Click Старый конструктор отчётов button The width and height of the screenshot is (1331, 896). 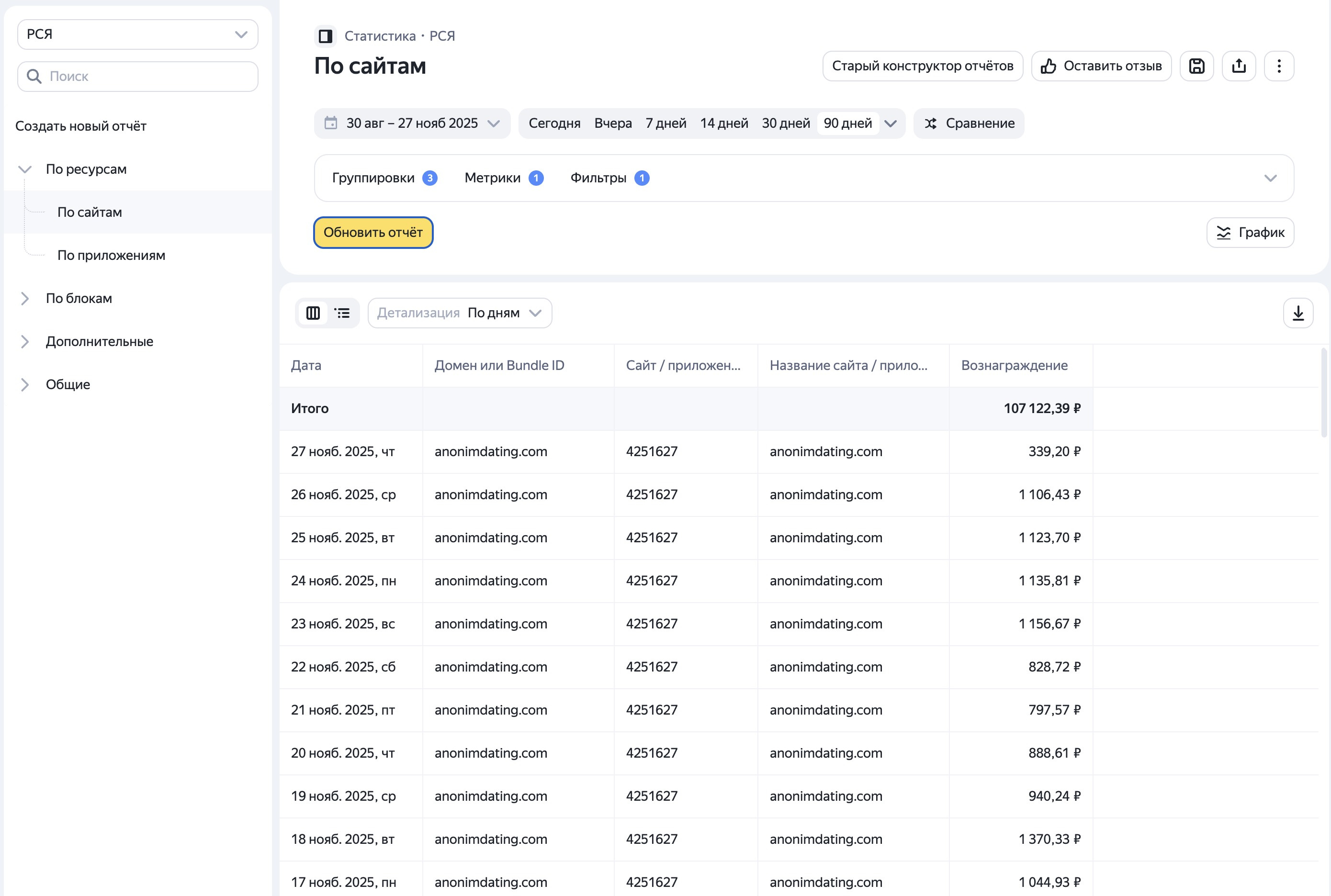(x=923, y=66)
